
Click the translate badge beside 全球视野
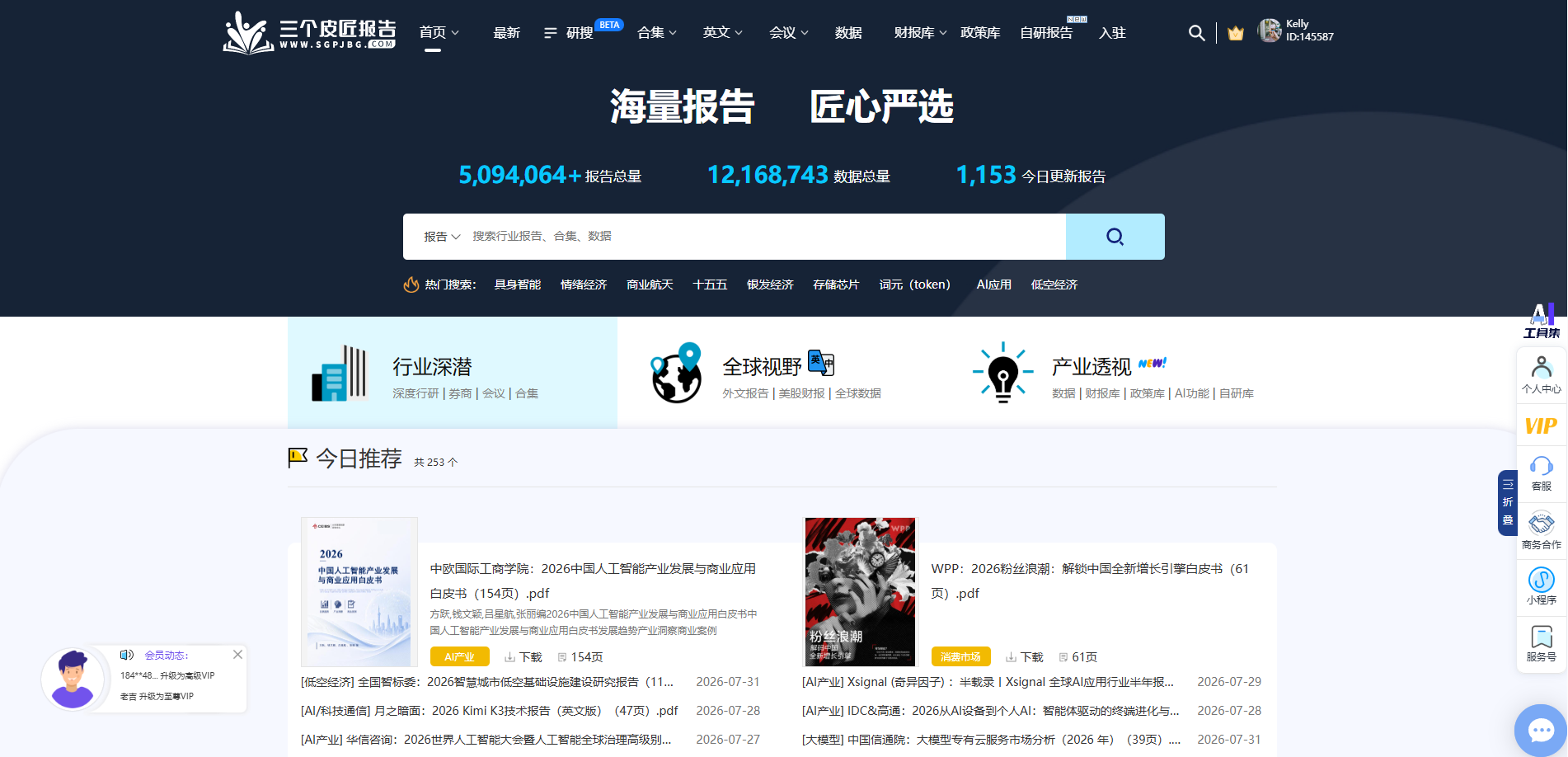click(821, 362)
